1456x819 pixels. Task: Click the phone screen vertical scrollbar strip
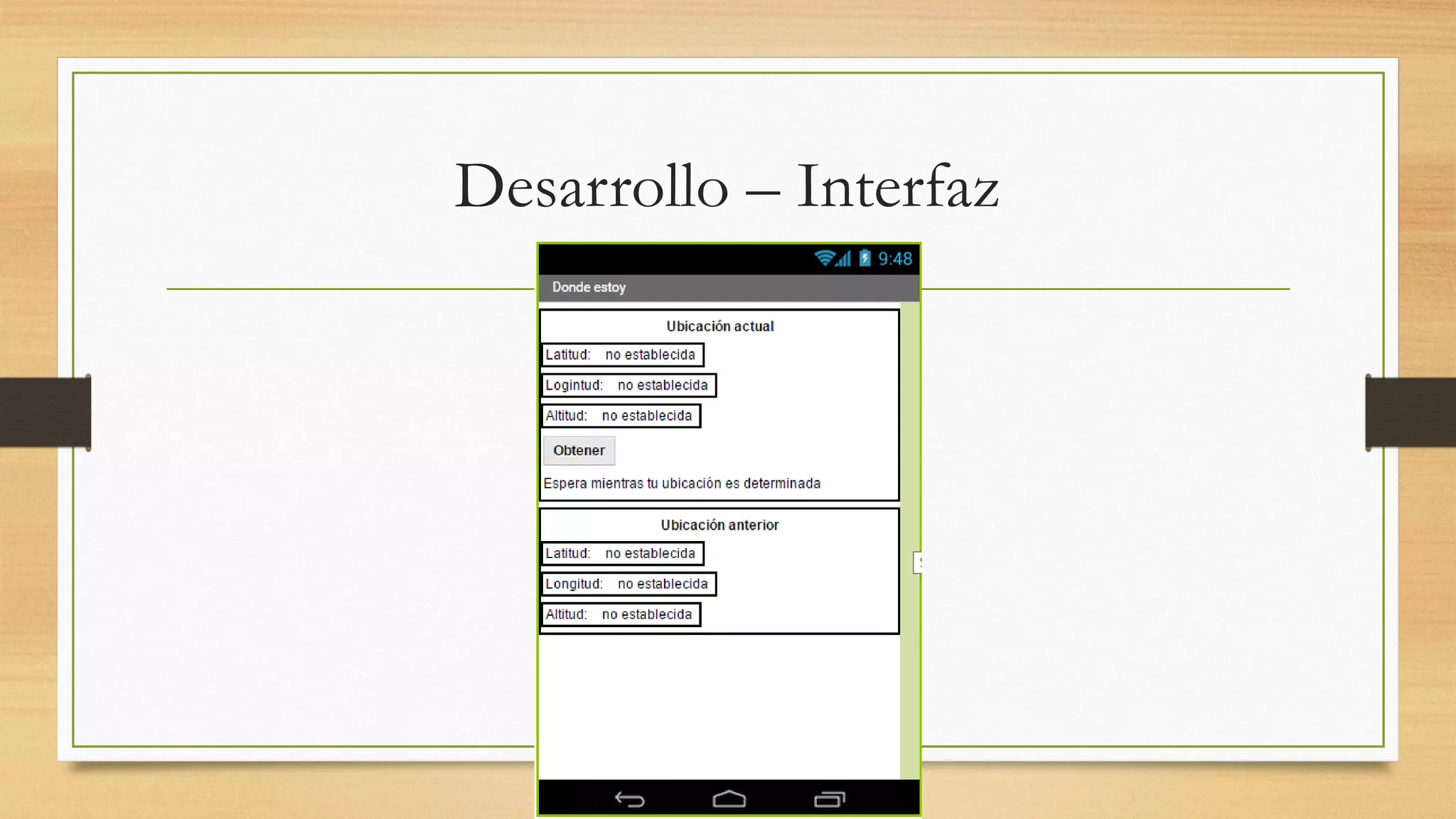click(x=910, y=540)
